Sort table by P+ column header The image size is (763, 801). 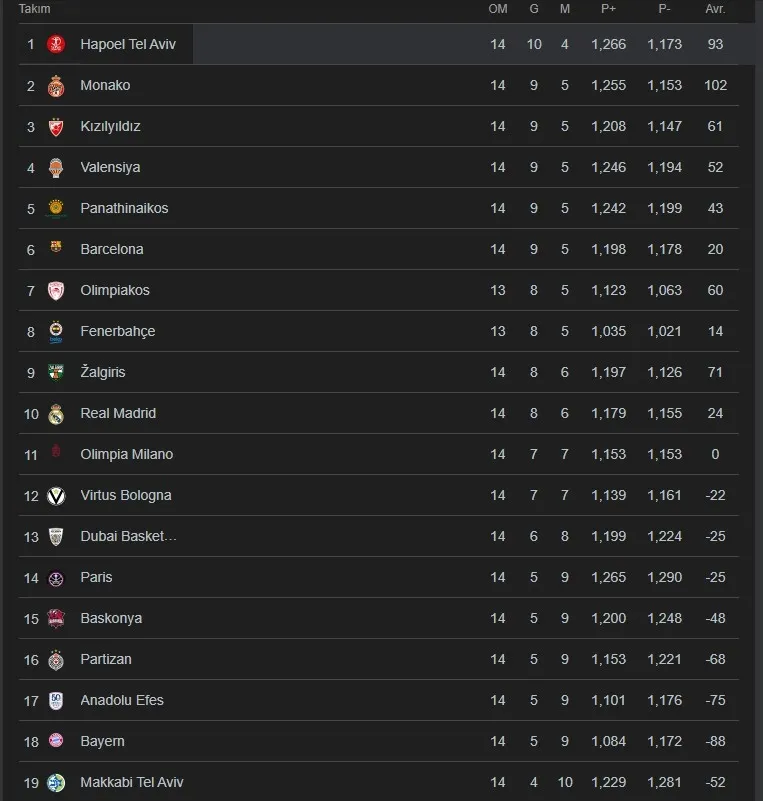(608, 9)
